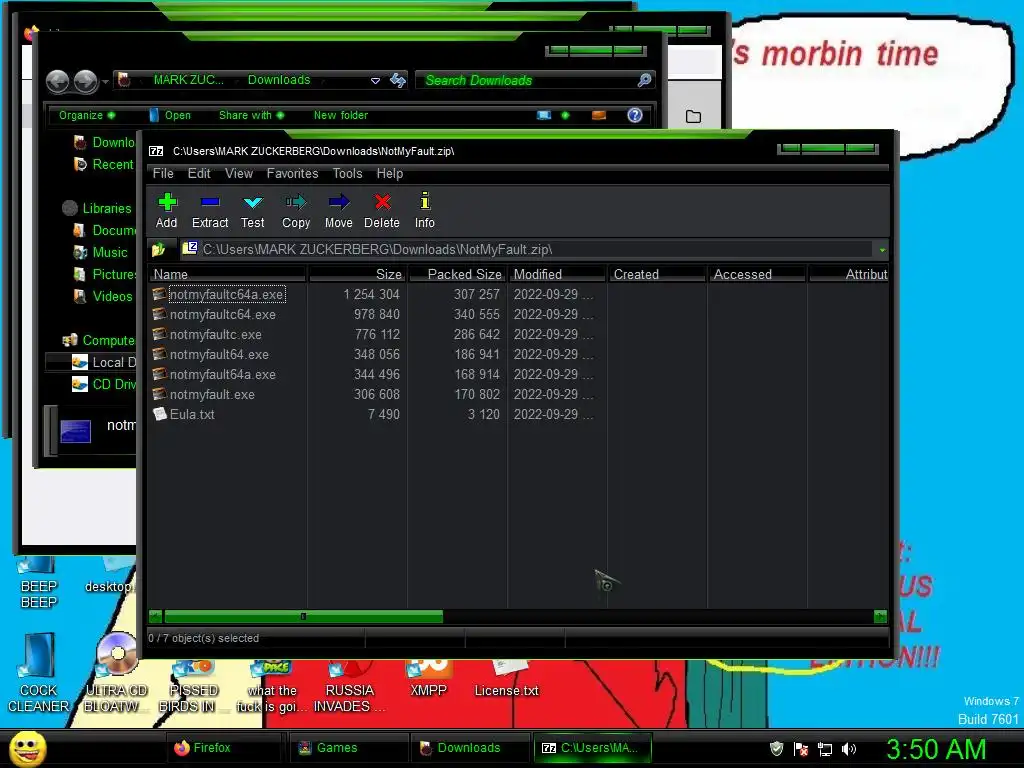This screenshot has width=1024, height=768.
Task: Click the horizontal scrollbar thumb in 7-Zip
Action: coord(304,616)
